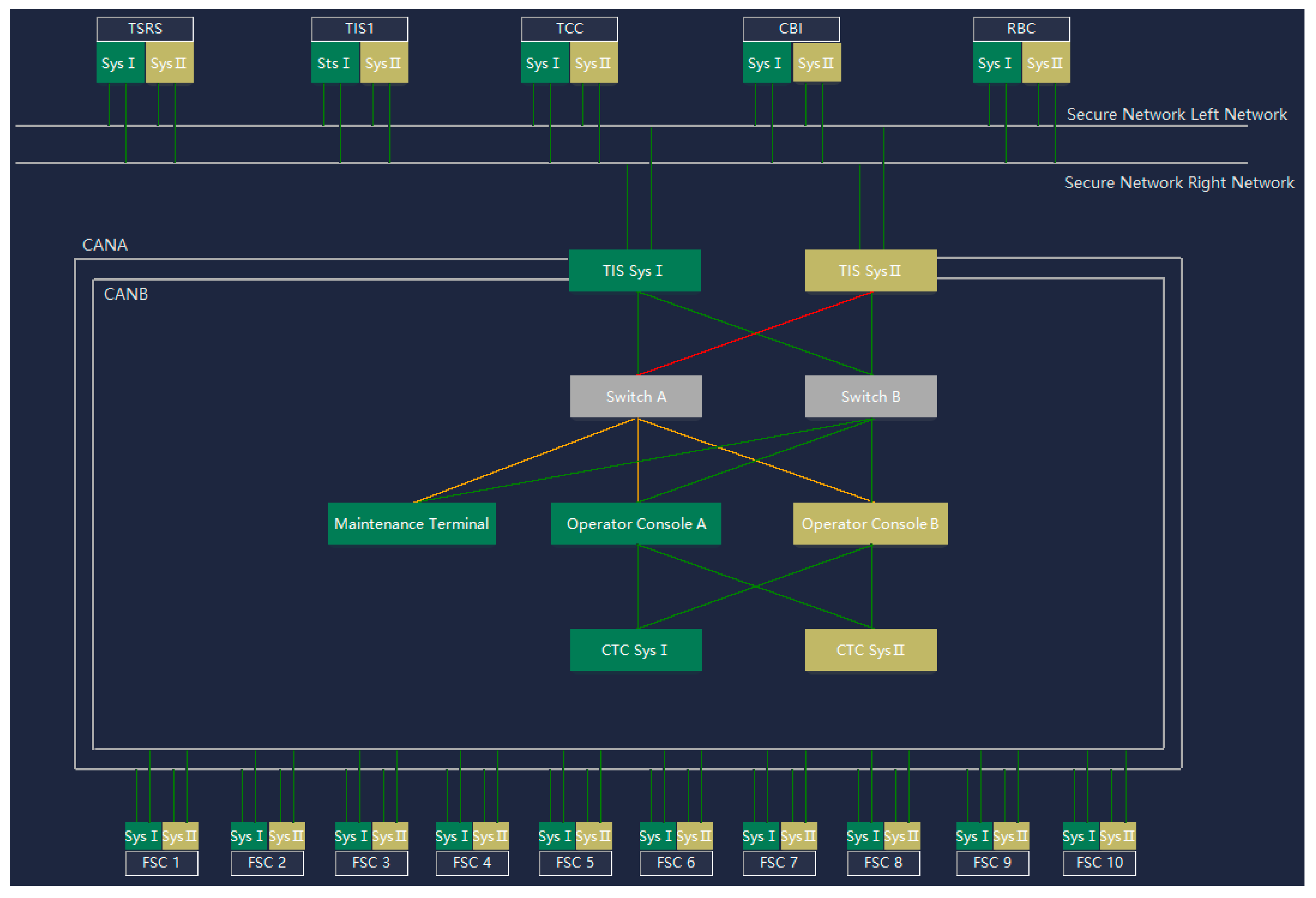Click the CANB label
The image size is (1316, 898).
[x=126, y=294]
